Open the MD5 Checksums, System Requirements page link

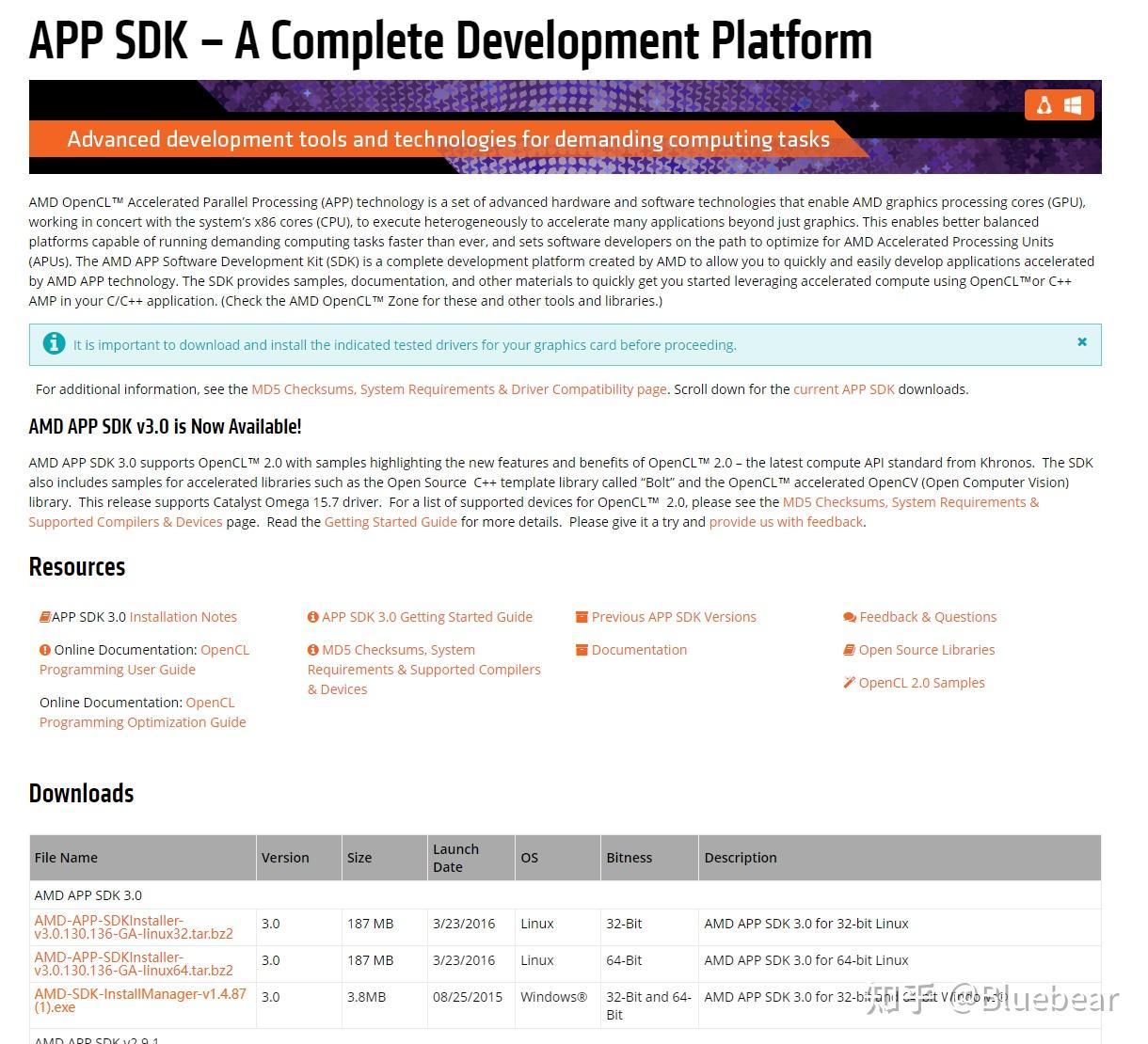tap(458, 388)
